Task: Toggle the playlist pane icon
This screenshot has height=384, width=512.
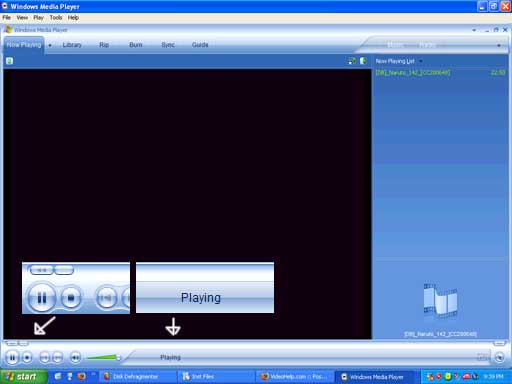Action: 363,61
